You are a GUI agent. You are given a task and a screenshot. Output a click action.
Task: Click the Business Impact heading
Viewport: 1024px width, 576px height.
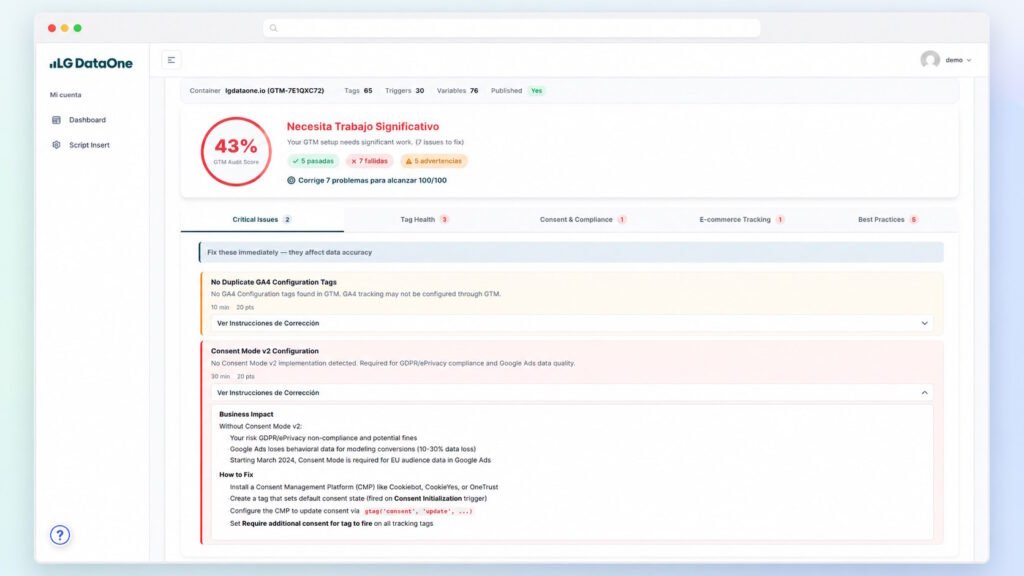[246, 414]
